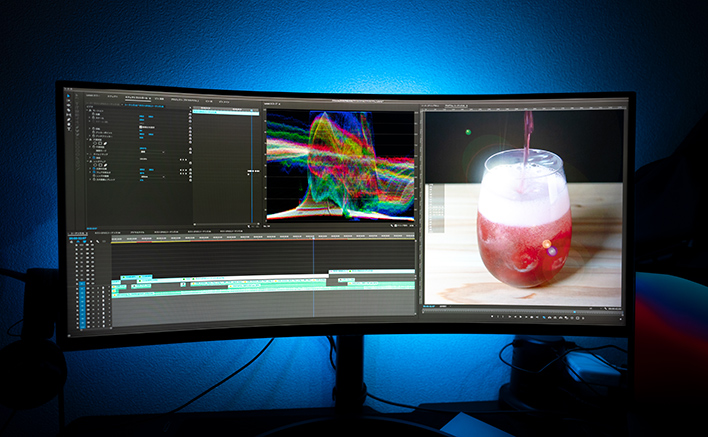
Task: Select the Razor tool in tools panel
Action: [x=69, y=111]
